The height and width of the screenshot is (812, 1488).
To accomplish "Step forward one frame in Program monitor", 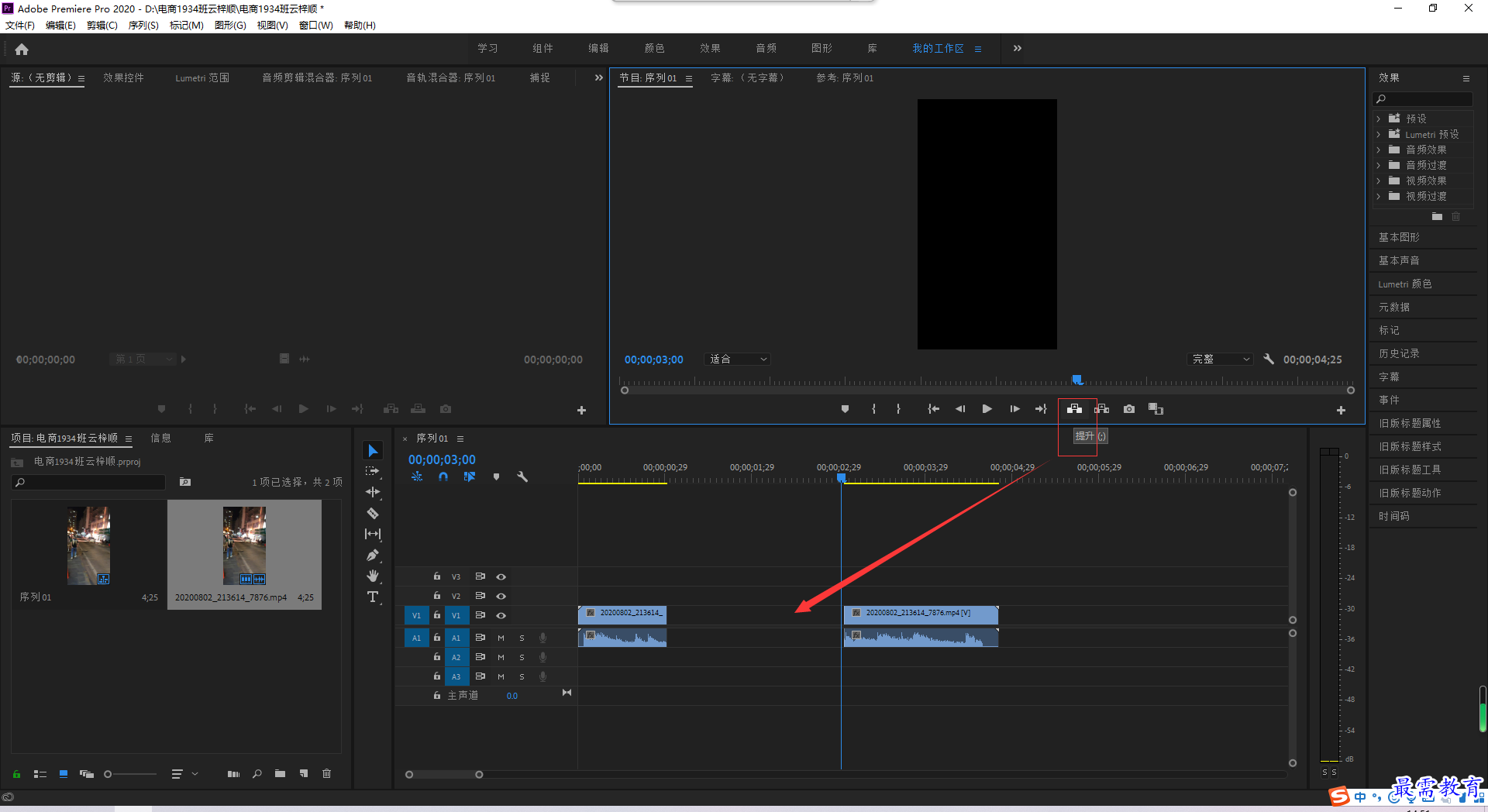I will [x=1014, y=409].
